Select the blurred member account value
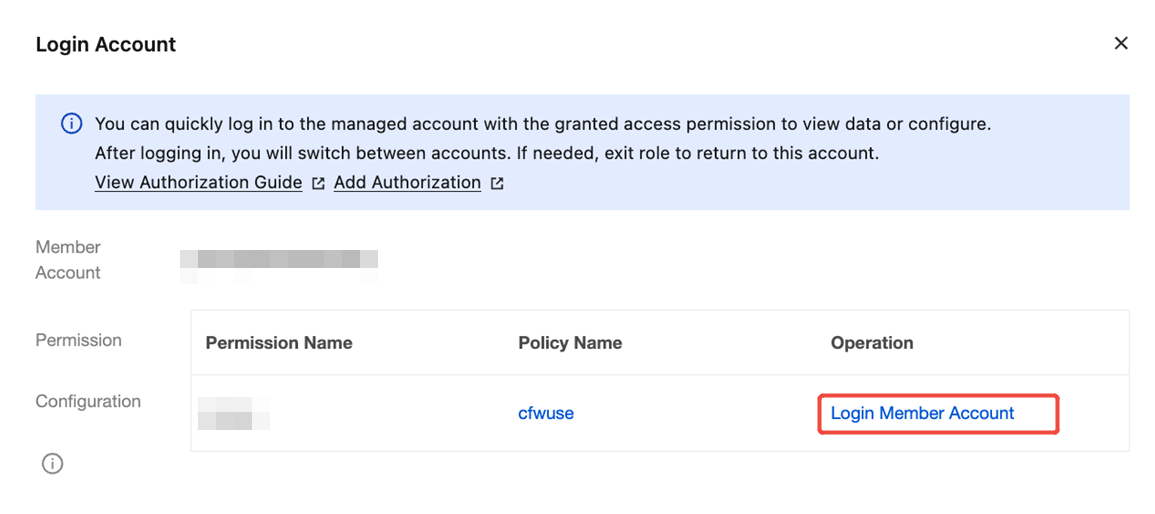The image size is (1155, 514). pos(279,266)
